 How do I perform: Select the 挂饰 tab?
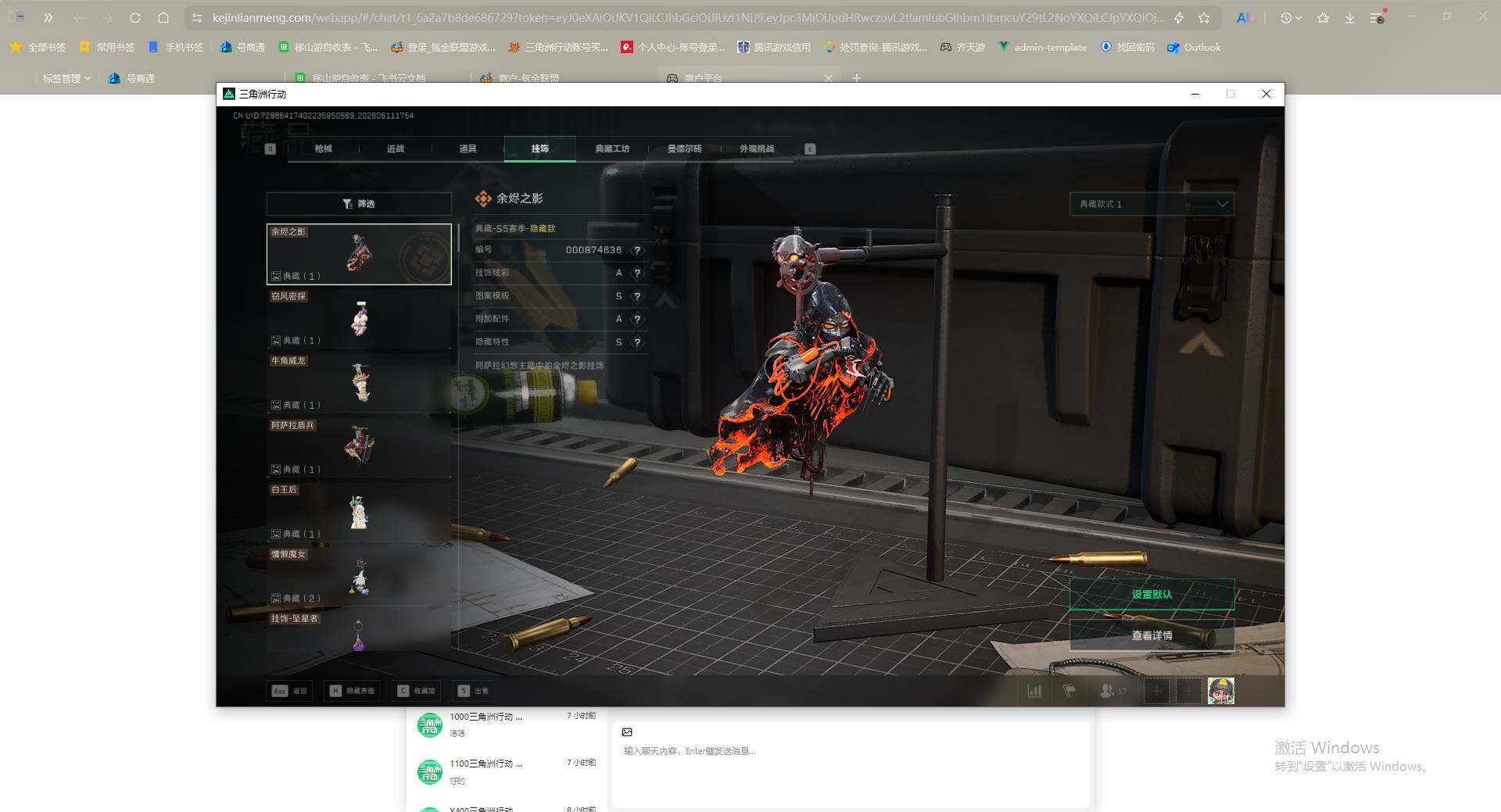click(540, 148)
